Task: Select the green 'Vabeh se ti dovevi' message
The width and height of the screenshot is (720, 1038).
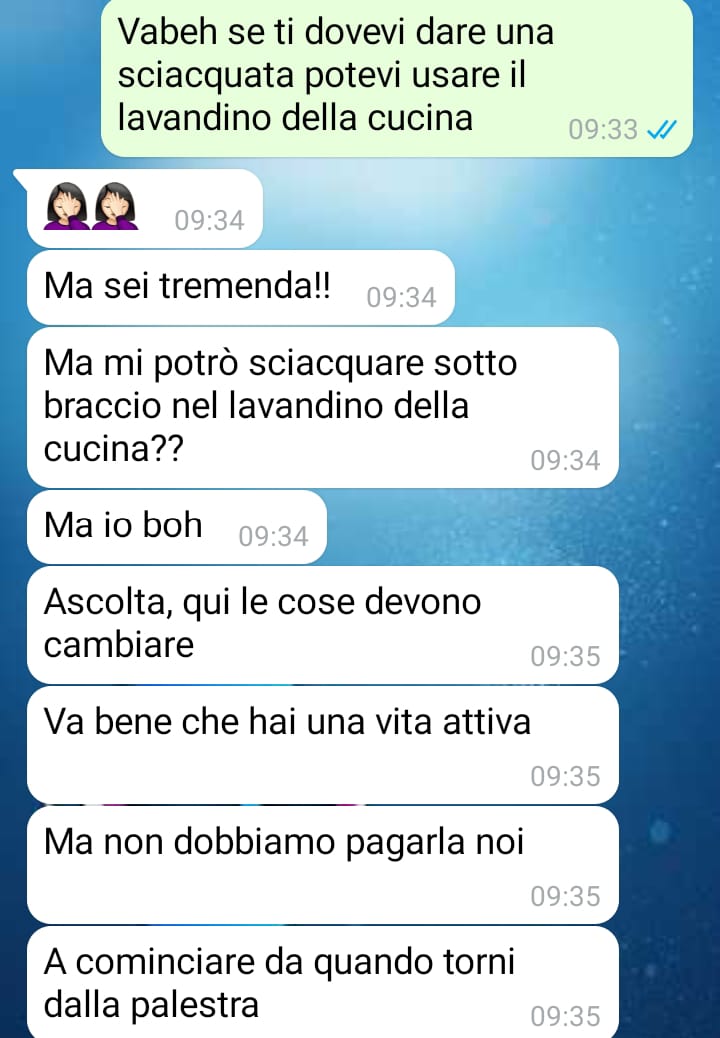Action: tap(397, 78)
